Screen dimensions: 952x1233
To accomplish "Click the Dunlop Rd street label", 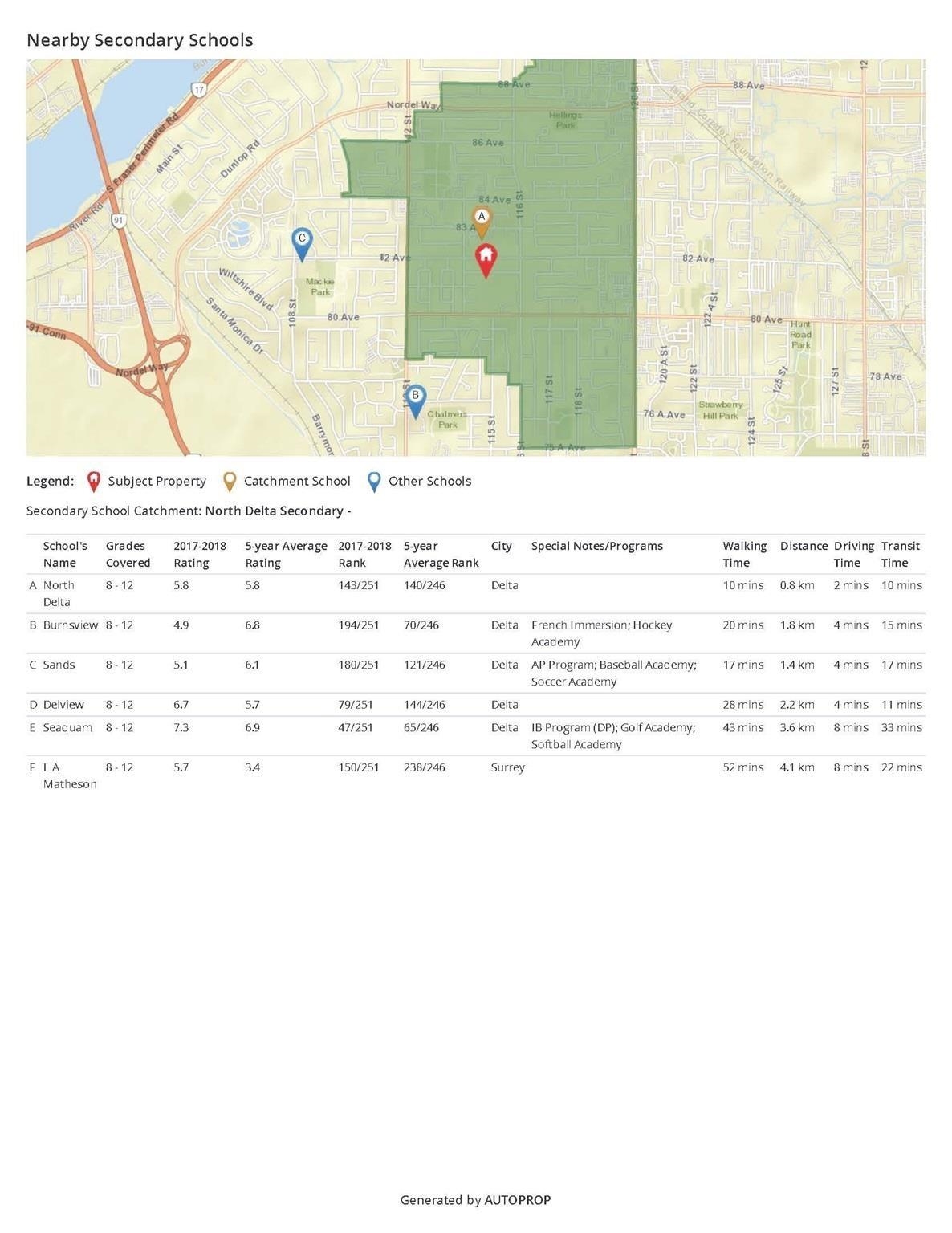I will 241,159.
